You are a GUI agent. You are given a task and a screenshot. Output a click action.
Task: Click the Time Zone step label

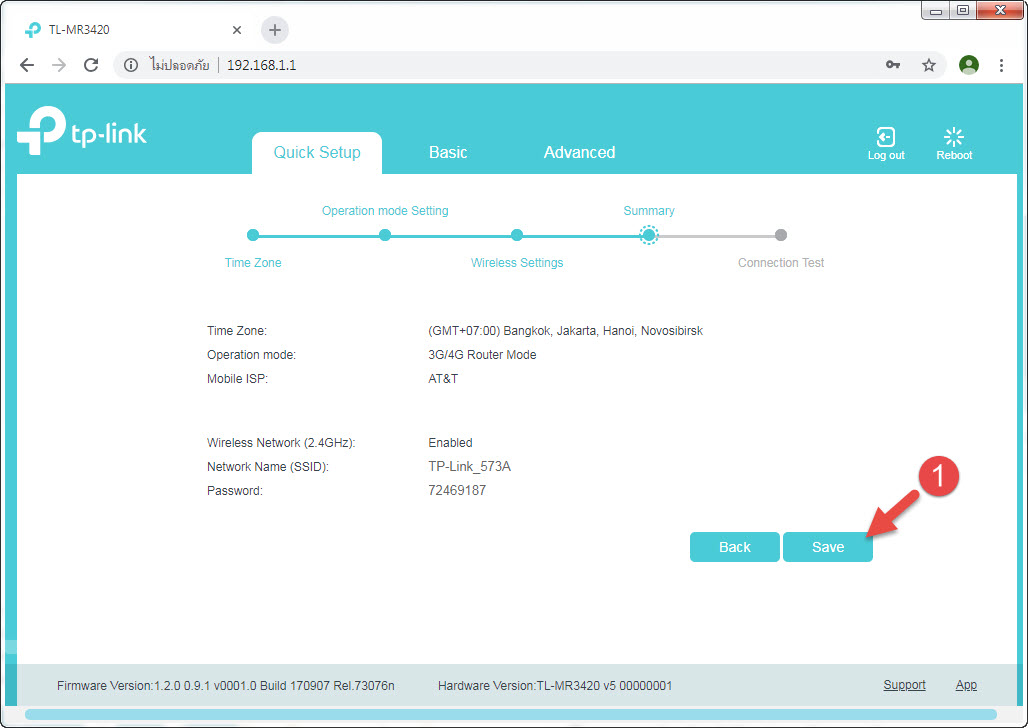click(253, 262)
